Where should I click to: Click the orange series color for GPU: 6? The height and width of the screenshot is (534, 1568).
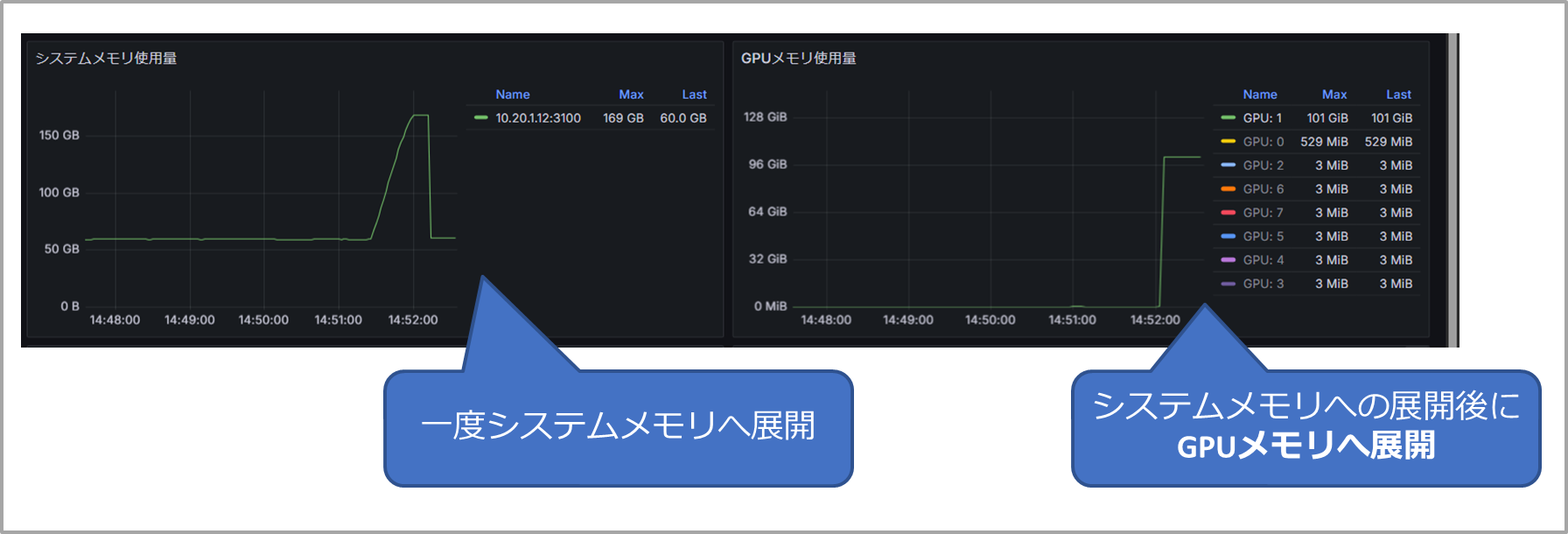[1228, 189]
